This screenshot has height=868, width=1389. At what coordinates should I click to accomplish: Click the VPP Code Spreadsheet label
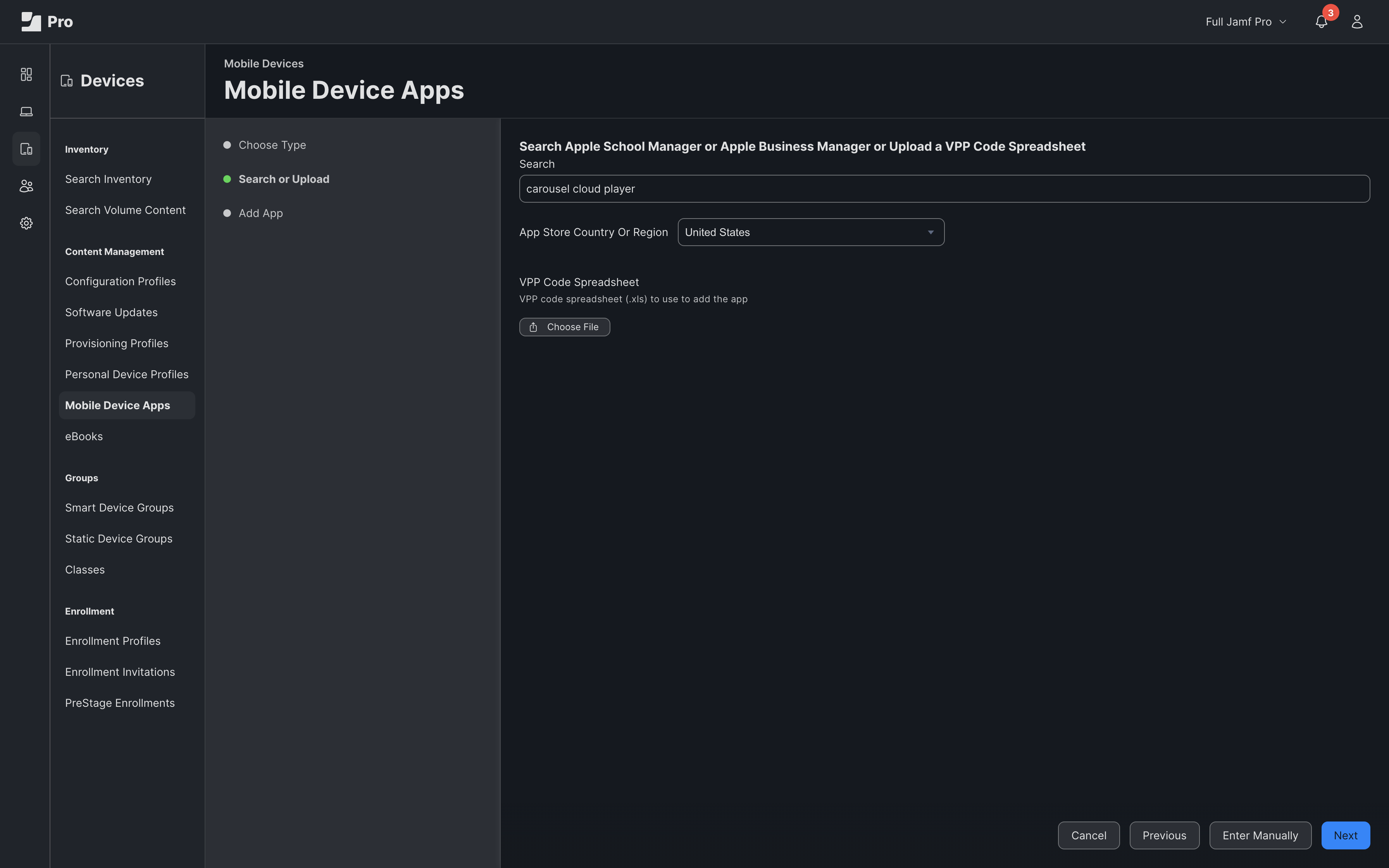tap(579, 282)
